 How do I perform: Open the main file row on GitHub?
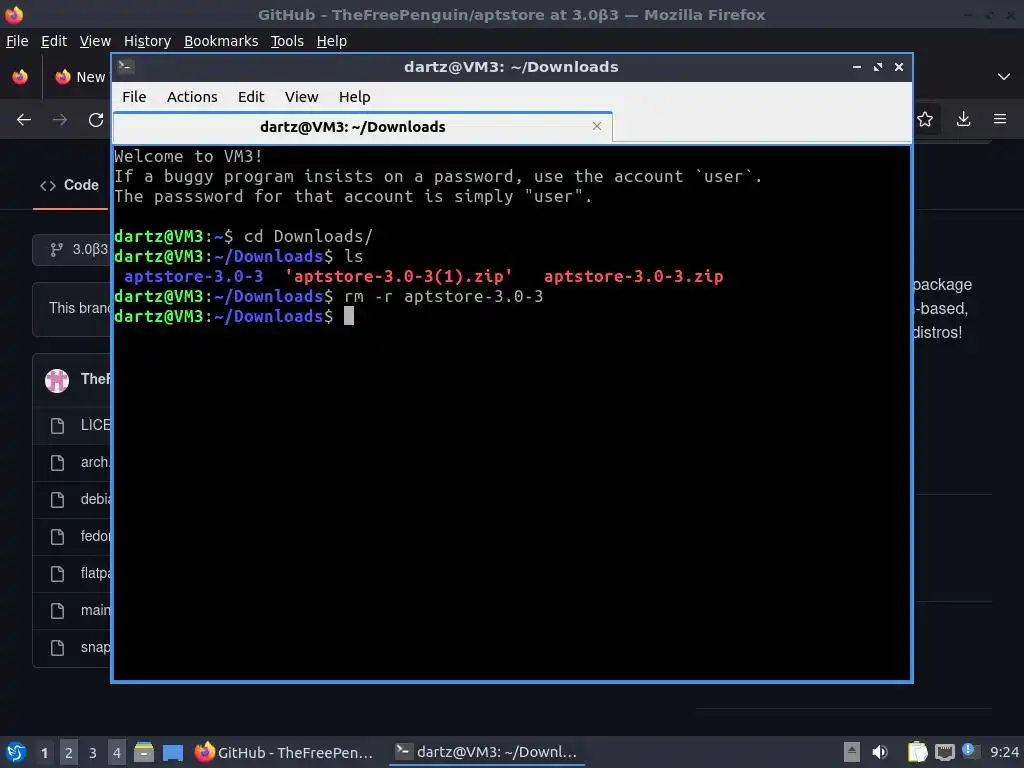point(72,611)
